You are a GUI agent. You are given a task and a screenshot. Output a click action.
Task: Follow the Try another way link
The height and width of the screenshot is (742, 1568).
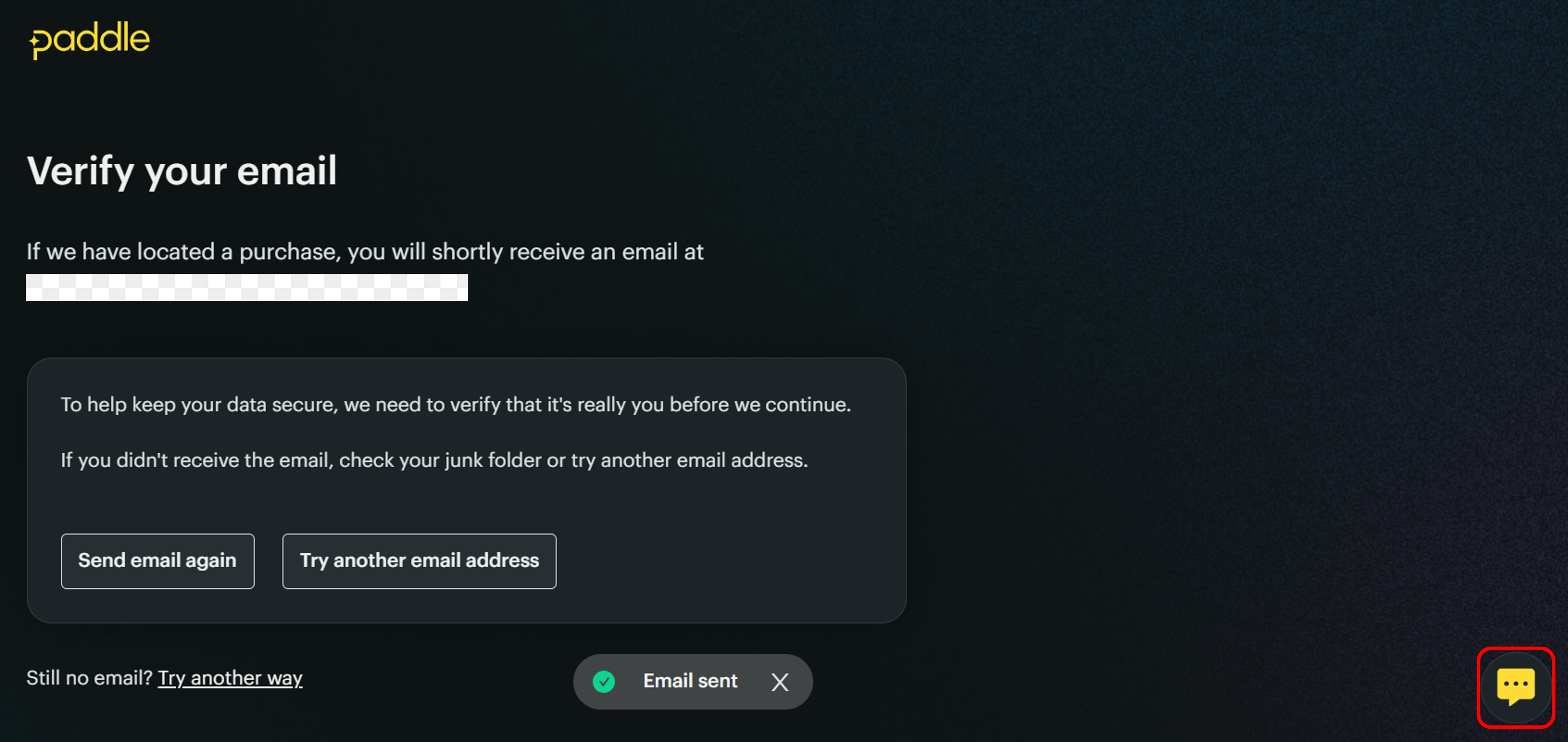tap(230, 677)
